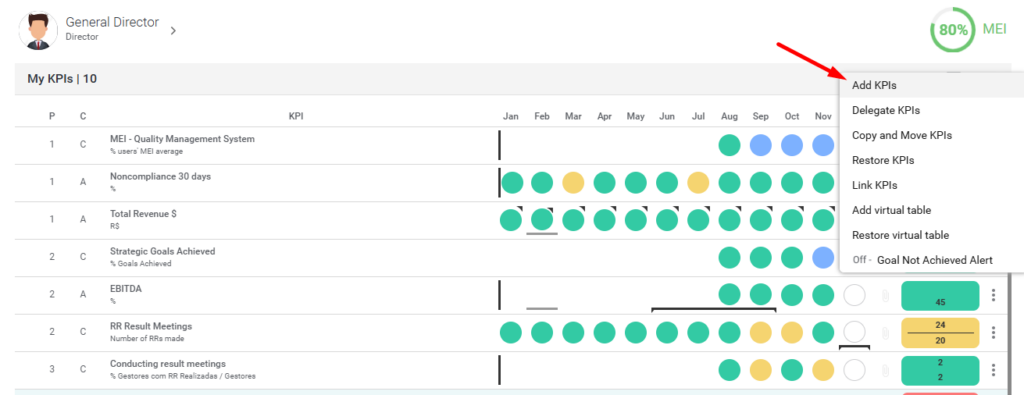Select blue September circle for MEI Quality Management
Image resolution: width=1024 pixels, height=395 pixels.
761,144
